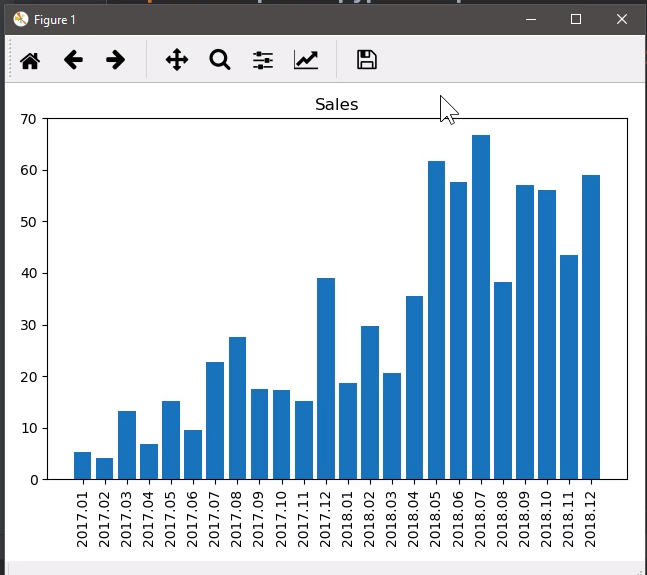
Task: Click the tallest bar for 2018.07
Action: [x=481, y=307]
